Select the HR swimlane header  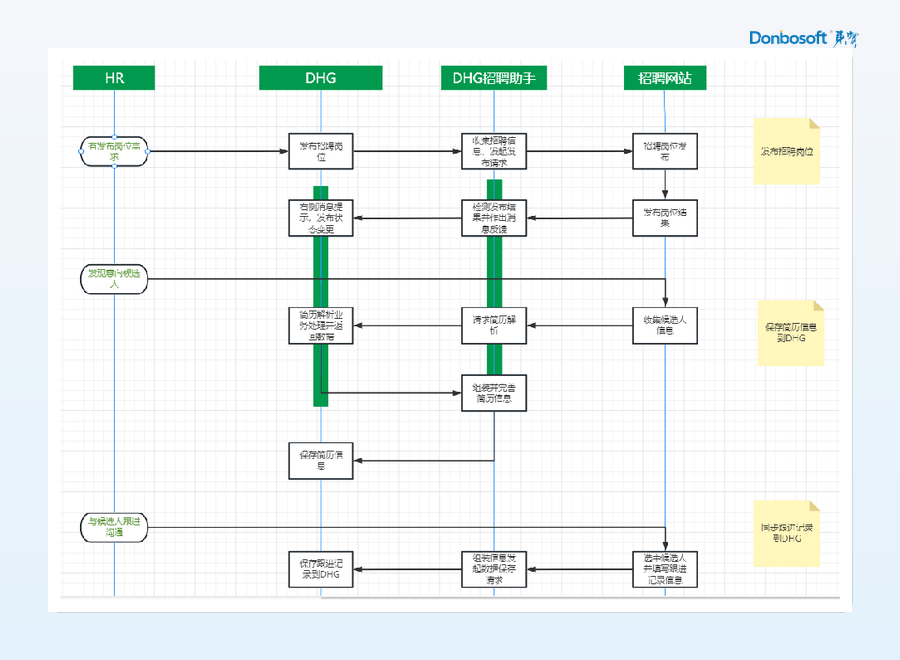tap(114, 78)
